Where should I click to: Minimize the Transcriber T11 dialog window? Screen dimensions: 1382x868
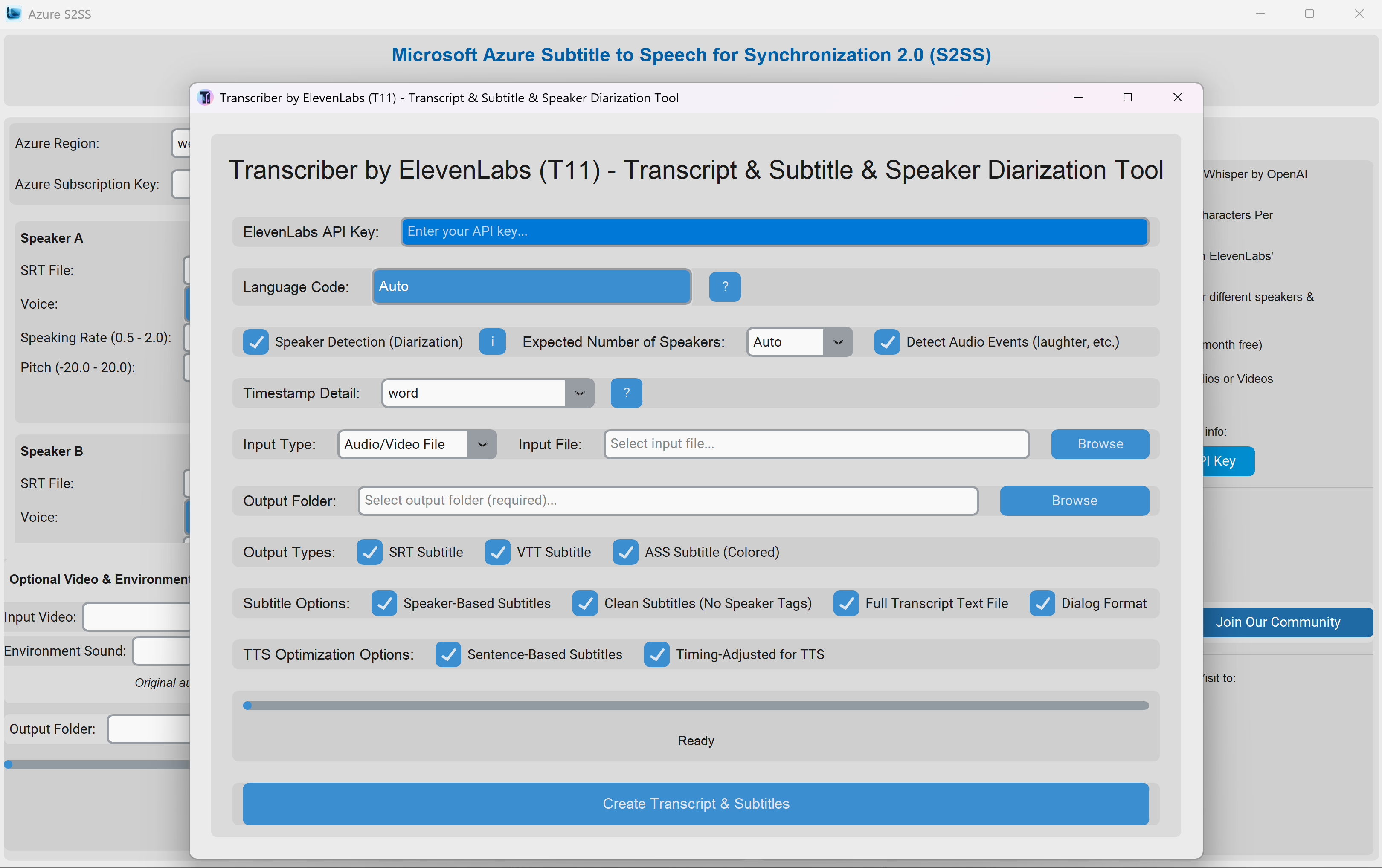click(1078, 98)
